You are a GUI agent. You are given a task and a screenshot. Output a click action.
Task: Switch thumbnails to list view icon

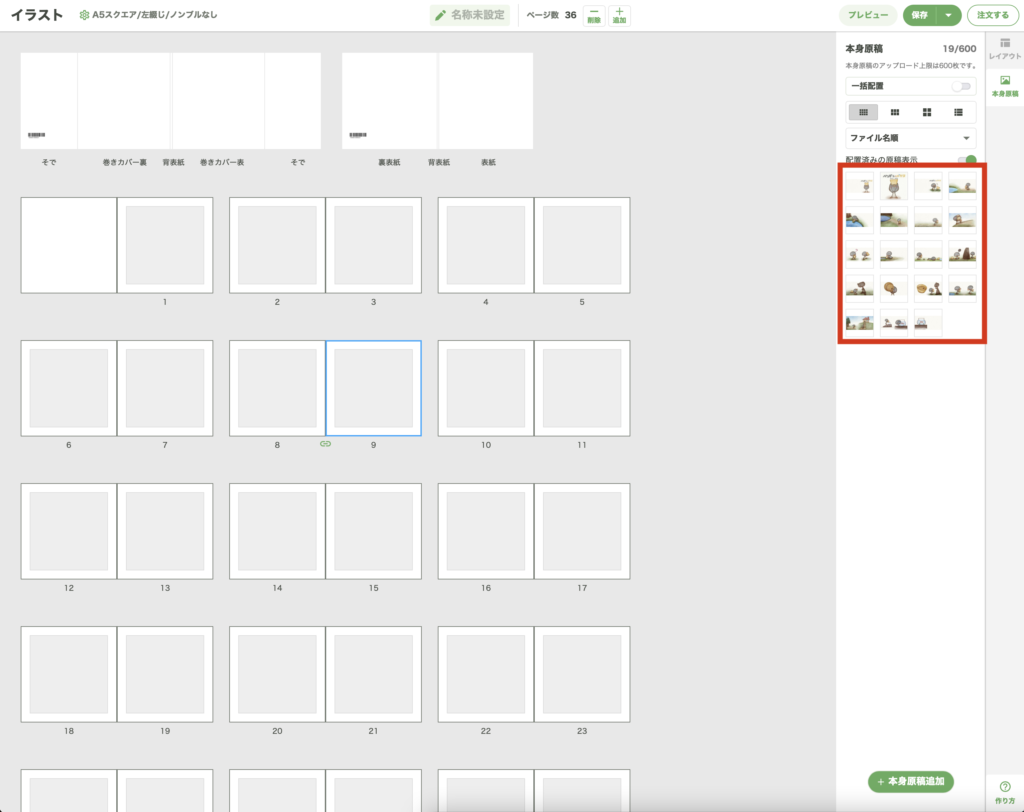tap(959, 112)
